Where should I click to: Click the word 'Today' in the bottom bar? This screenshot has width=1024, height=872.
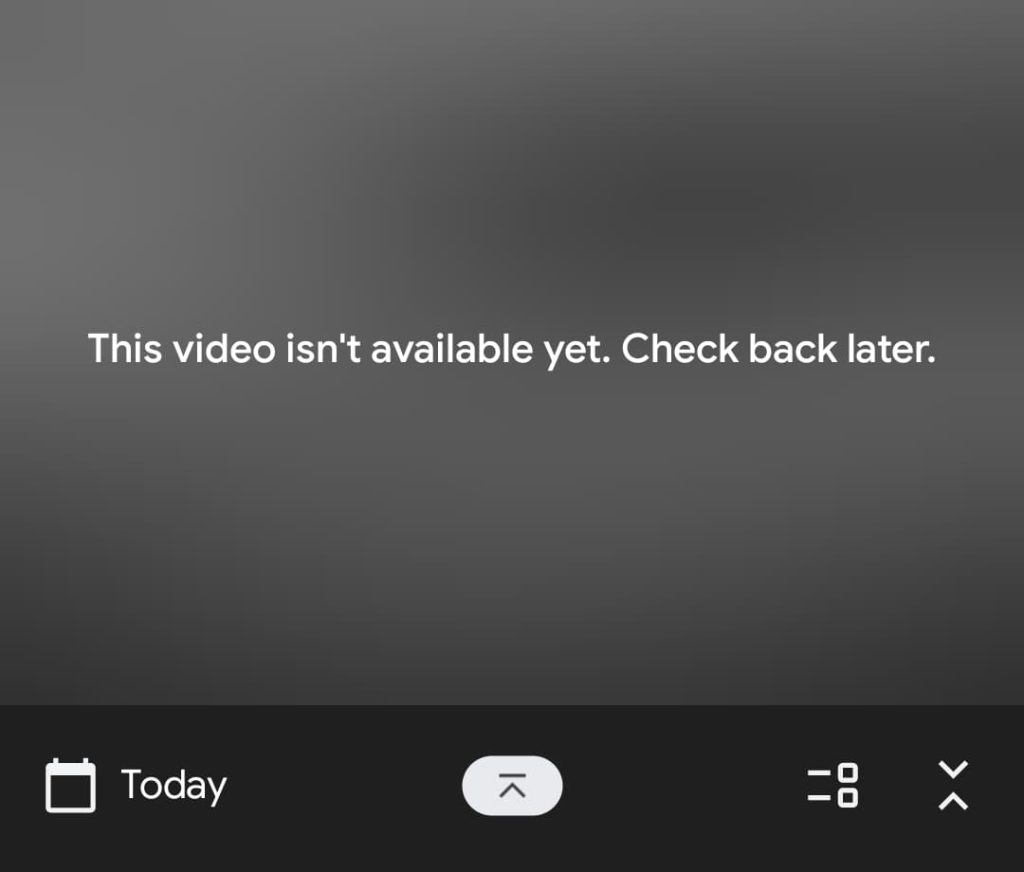[174, 785]
